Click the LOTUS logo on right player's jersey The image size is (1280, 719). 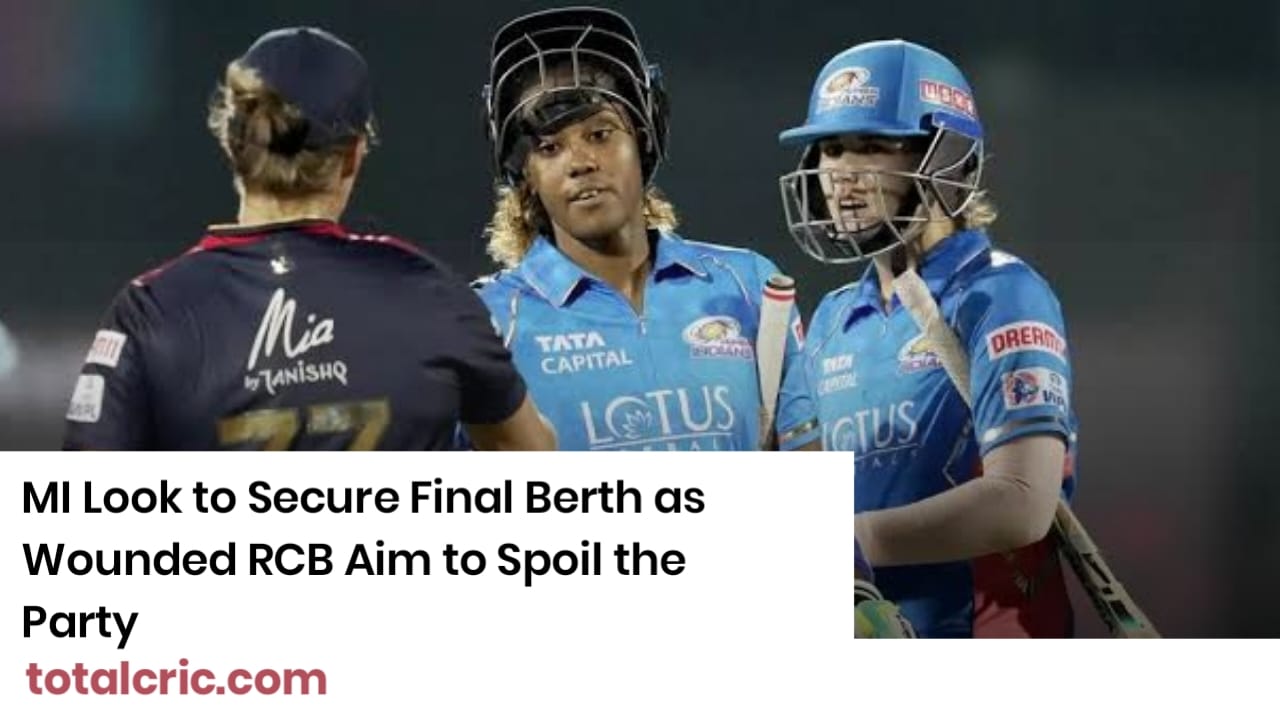870,427
